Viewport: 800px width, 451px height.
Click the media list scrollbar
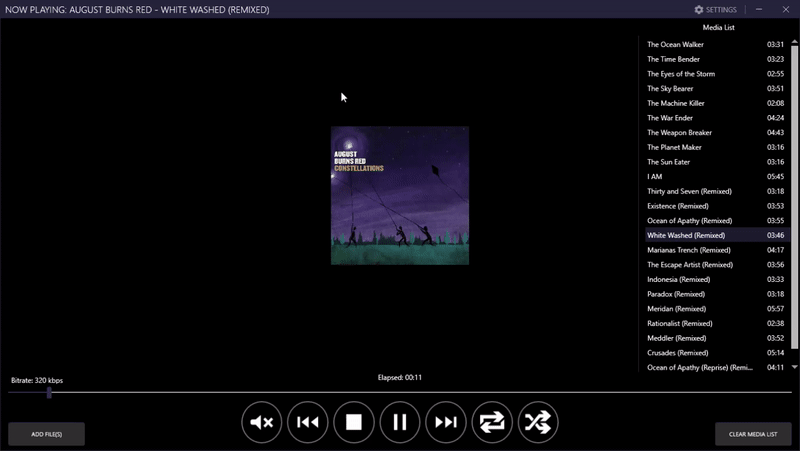794,197
